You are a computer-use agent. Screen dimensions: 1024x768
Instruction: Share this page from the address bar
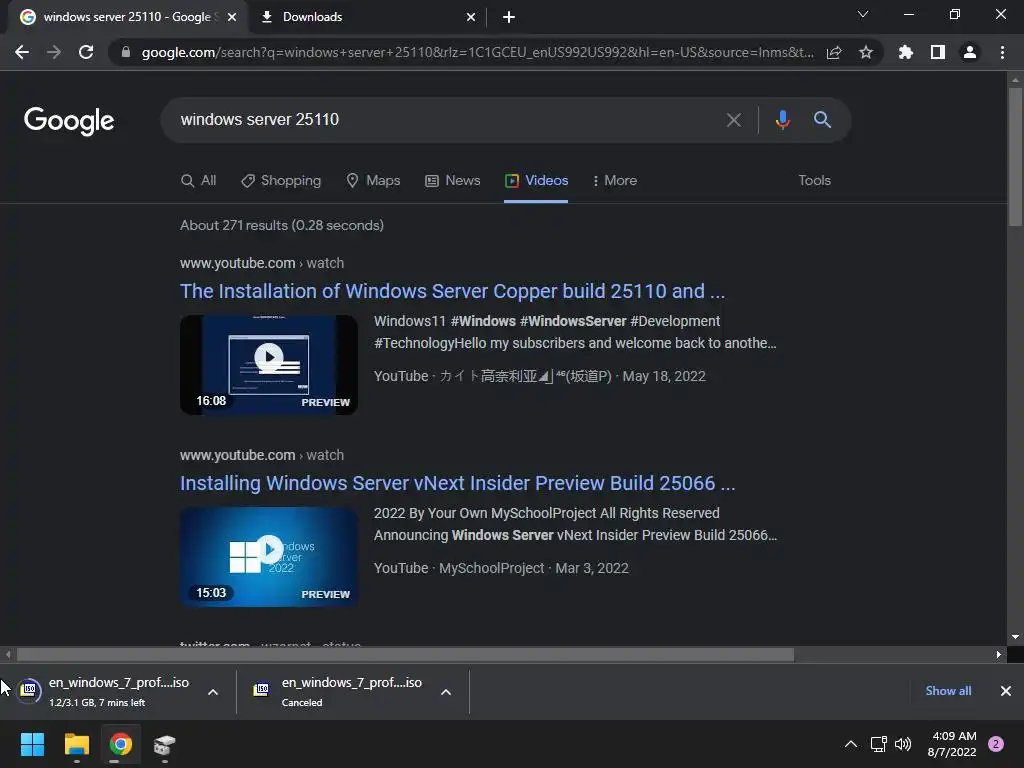coord(834,52)
